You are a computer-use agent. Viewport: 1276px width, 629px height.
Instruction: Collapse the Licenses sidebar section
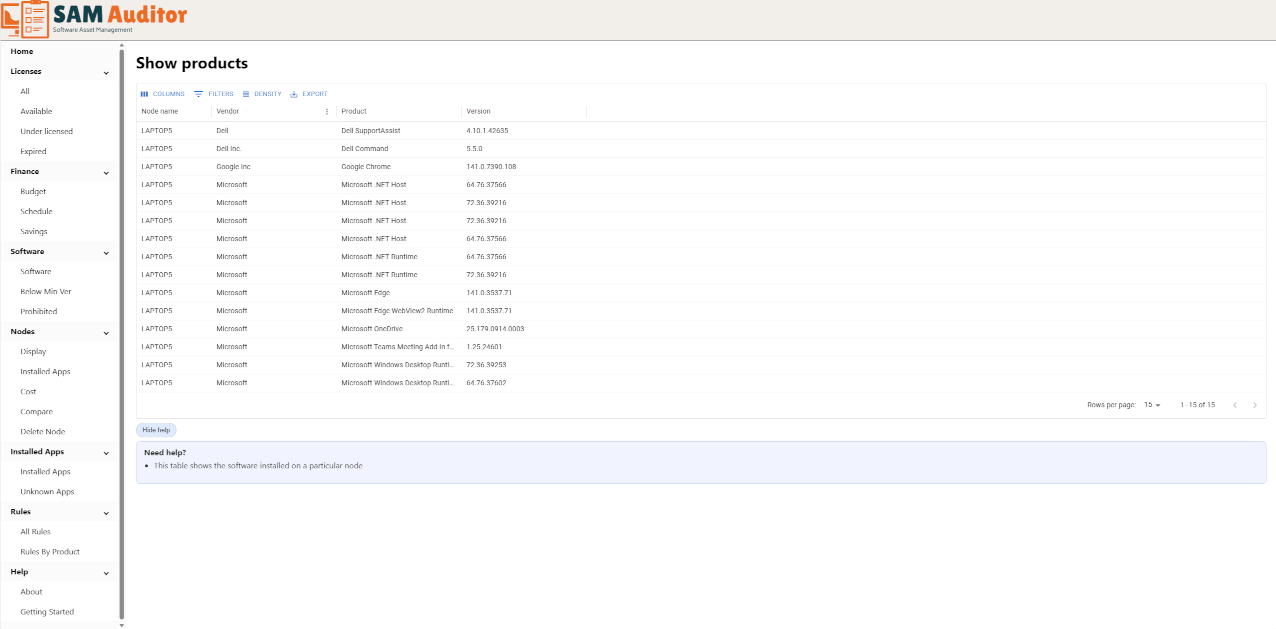pyautogui.click(x=106, y=72)
